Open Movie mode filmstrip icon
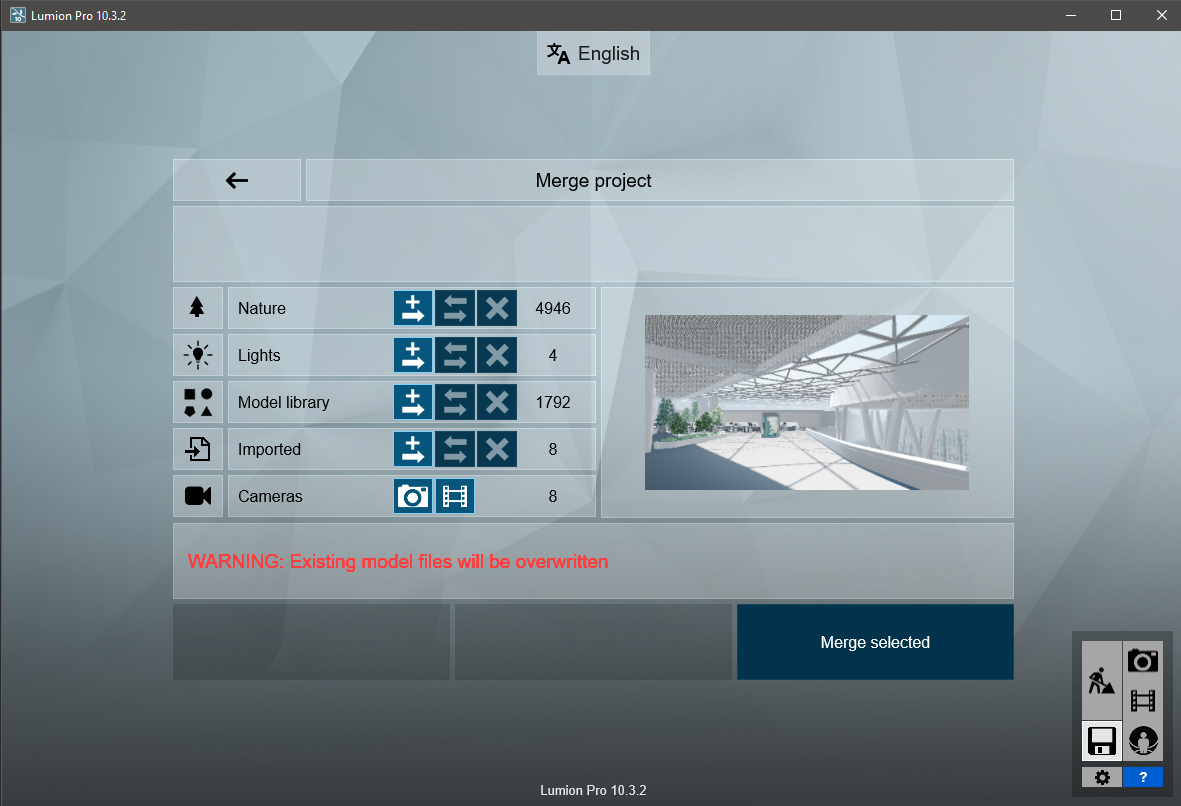The image size is (1181, 806). 1143,701
